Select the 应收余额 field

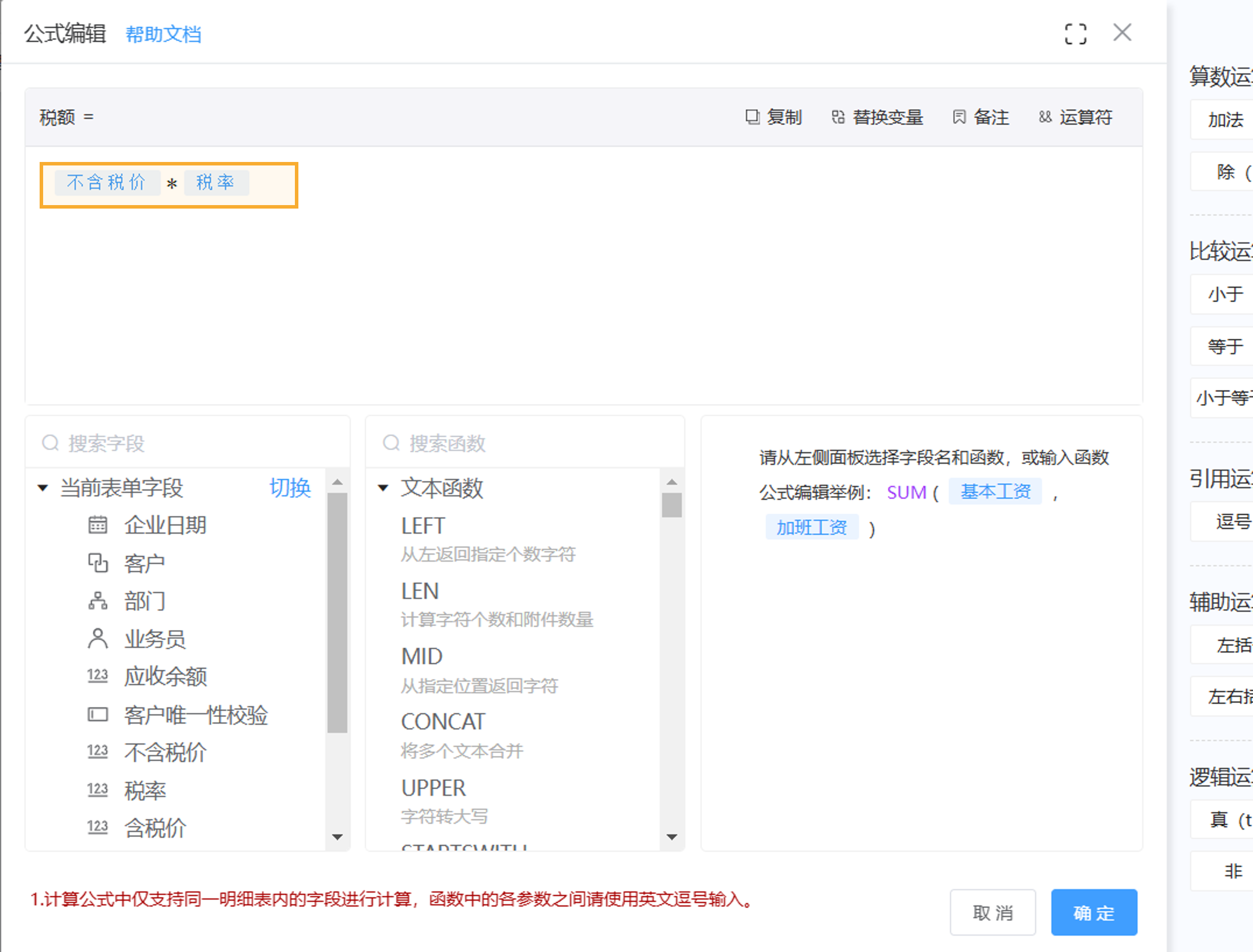coord(166,676)
